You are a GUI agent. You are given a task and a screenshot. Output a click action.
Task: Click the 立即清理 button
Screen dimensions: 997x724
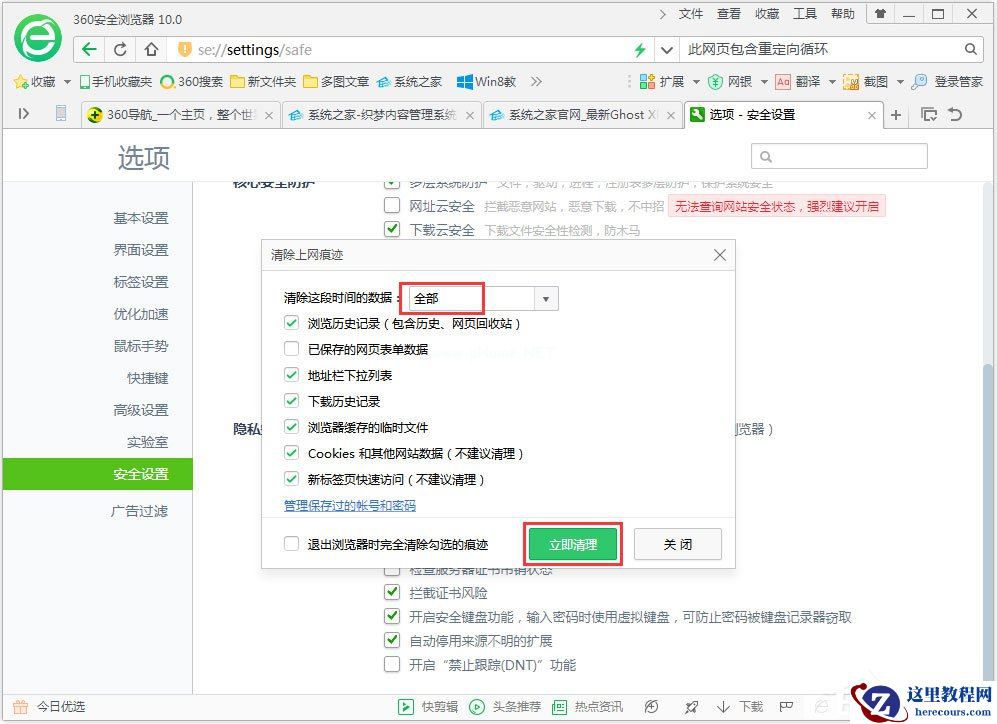[573, 543]
